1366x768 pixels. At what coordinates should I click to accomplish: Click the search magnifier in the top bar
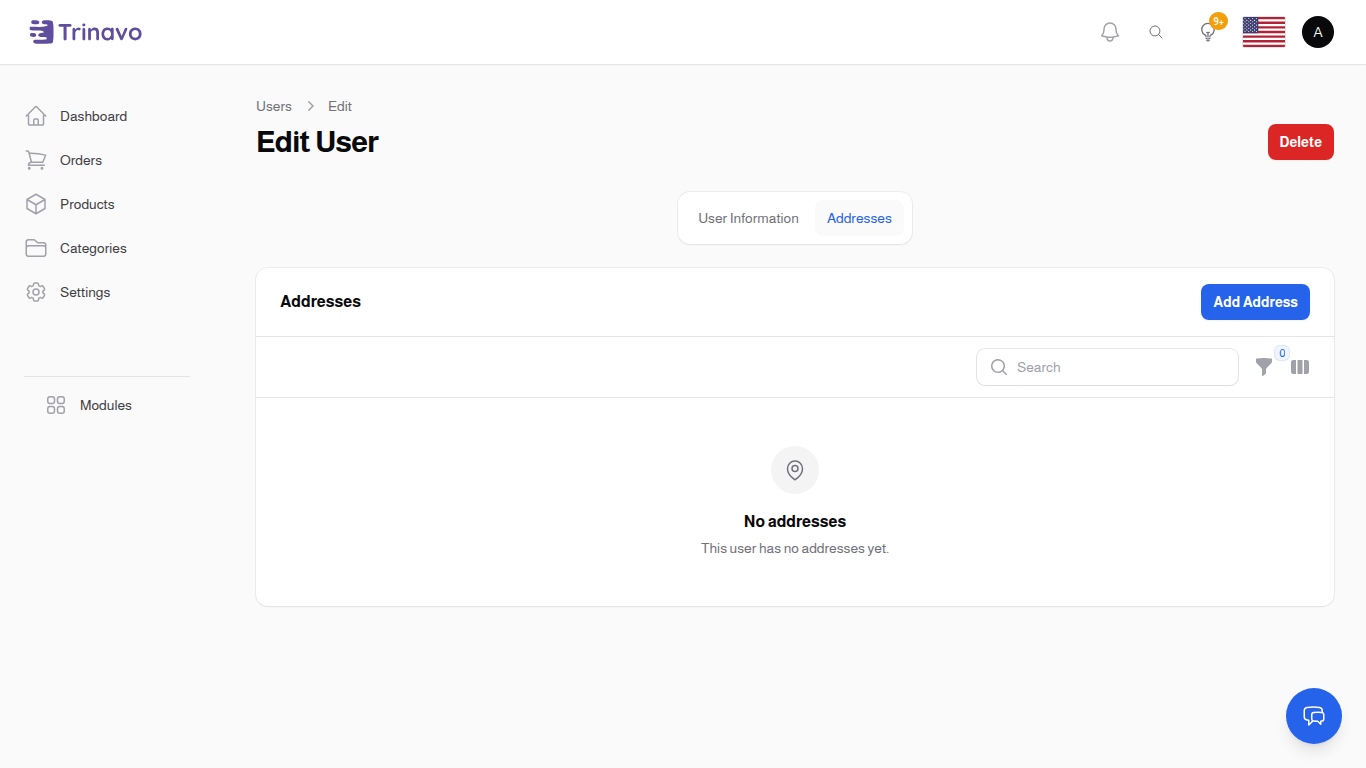(x=1156, y=31)
